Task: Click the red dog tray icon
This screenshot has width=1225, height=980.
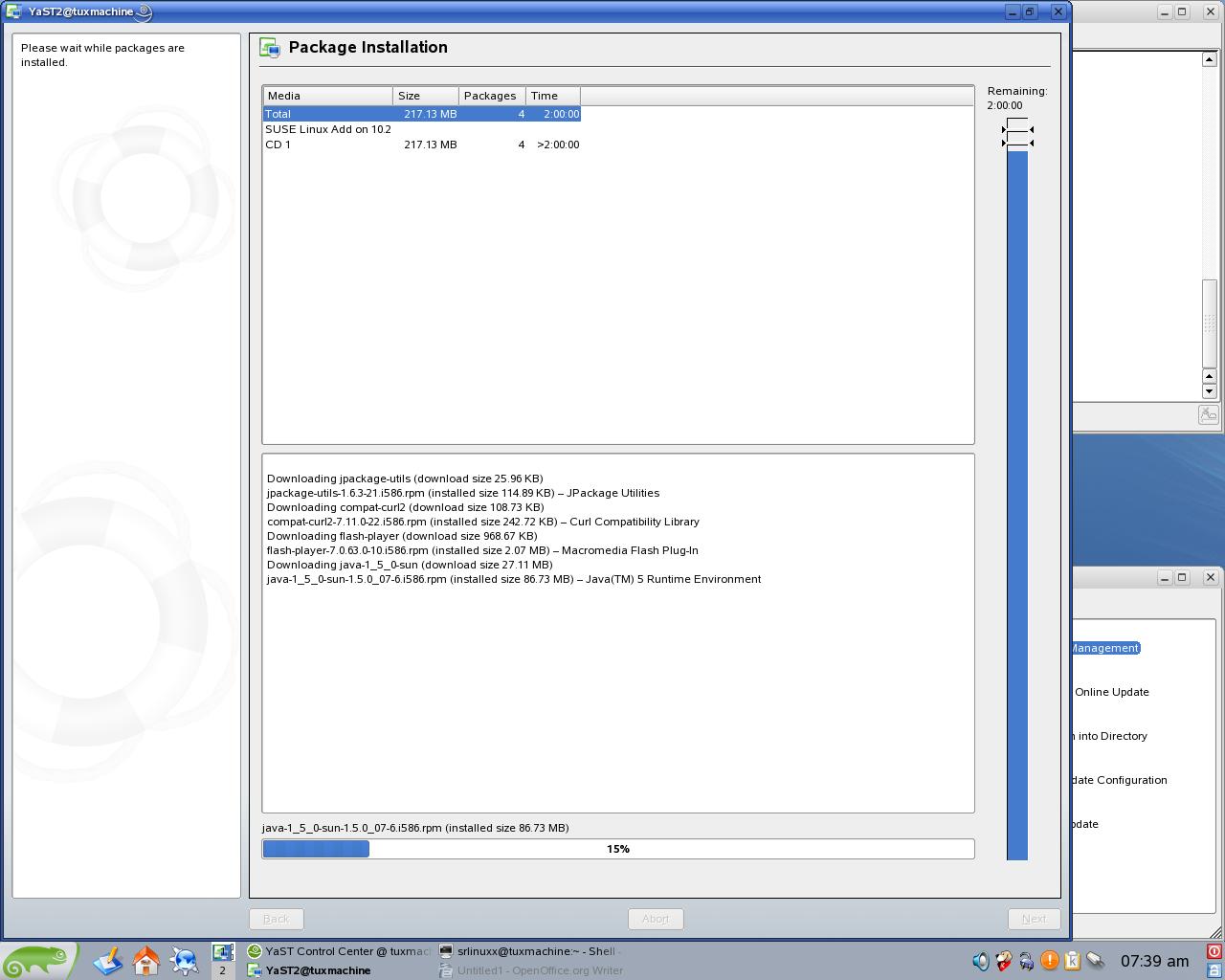Action: pos(1003,961)
